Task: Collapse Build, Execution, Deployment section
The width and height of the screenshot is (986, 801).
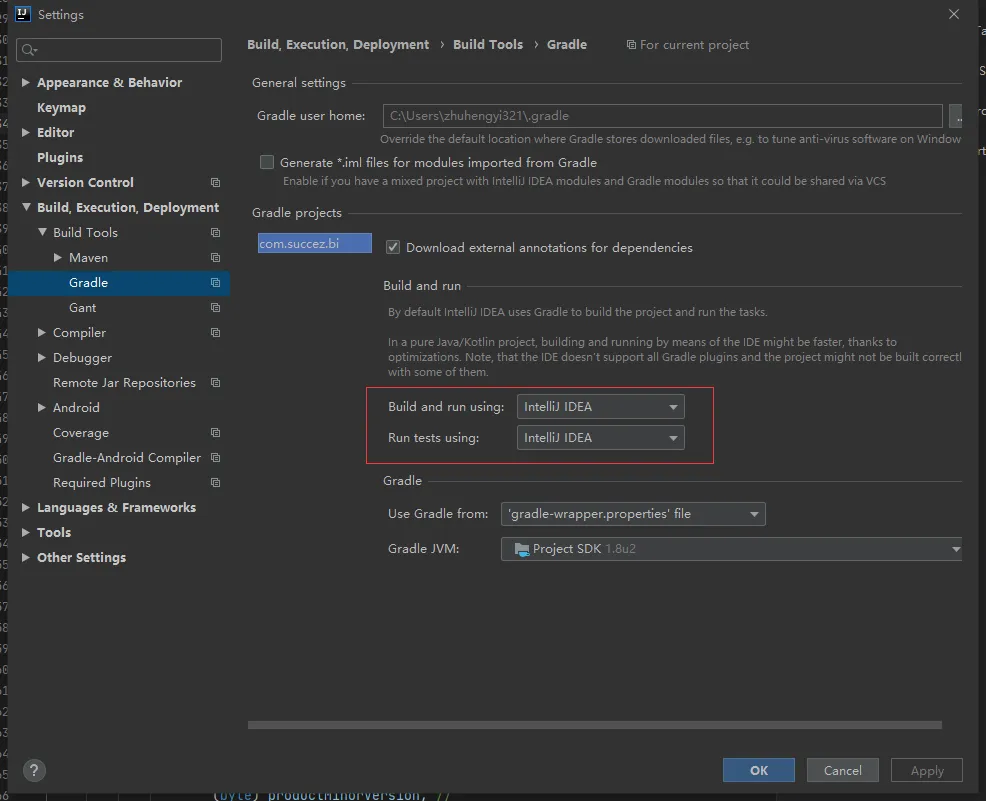Action: (26, 207)
